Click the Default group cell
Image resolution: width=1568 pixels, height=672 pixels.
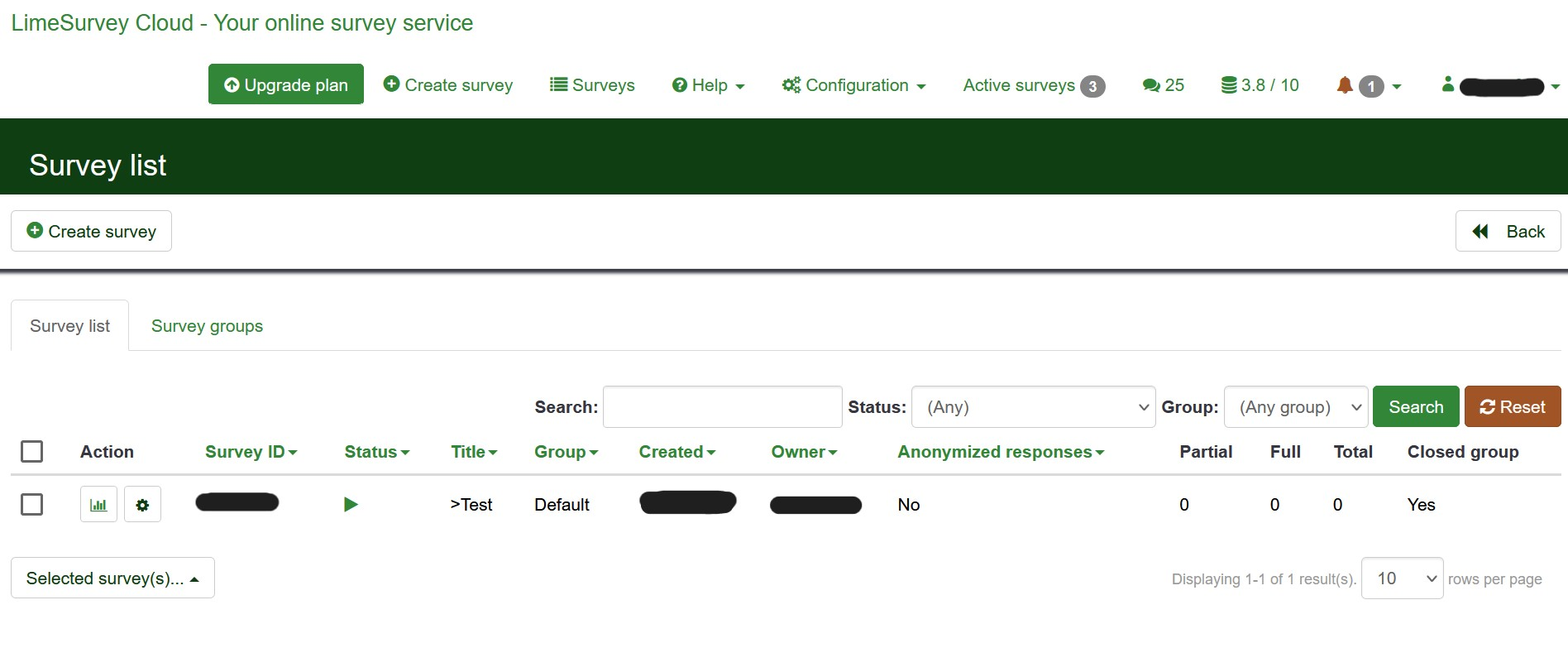(562, 505)
